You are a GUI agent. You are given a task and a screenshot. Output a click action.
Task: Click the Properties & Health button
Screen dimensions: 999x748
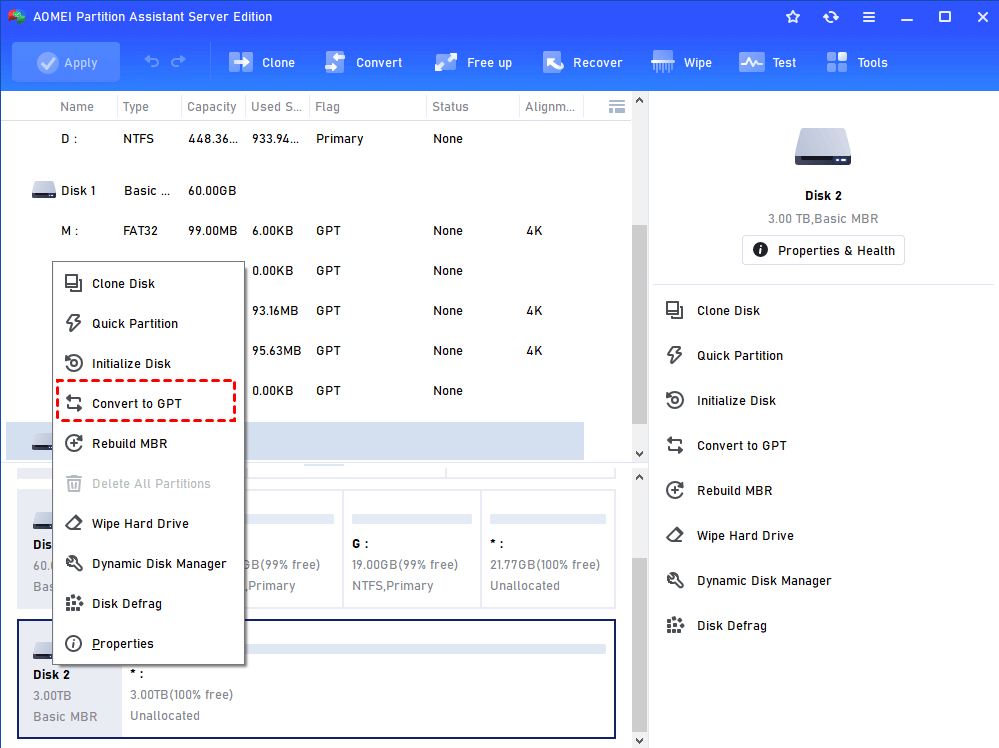[x=823, y=250]
